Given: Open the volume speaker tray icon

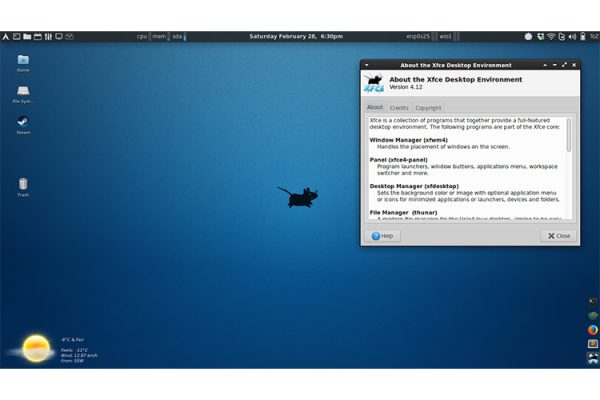Looking at the screenshot, I should coord(572,37).
